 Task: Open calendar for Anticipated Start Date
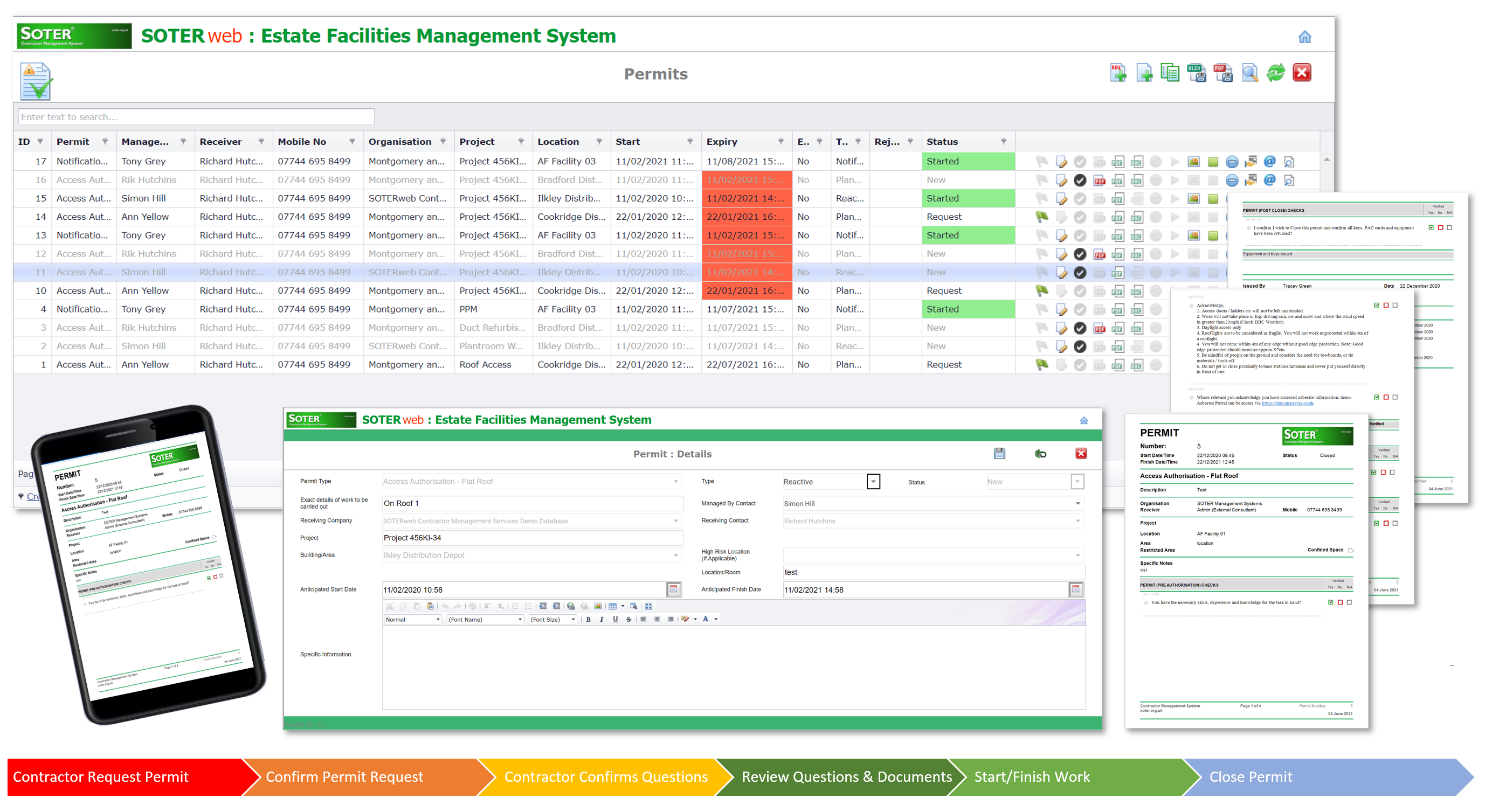tap(673, 589)
